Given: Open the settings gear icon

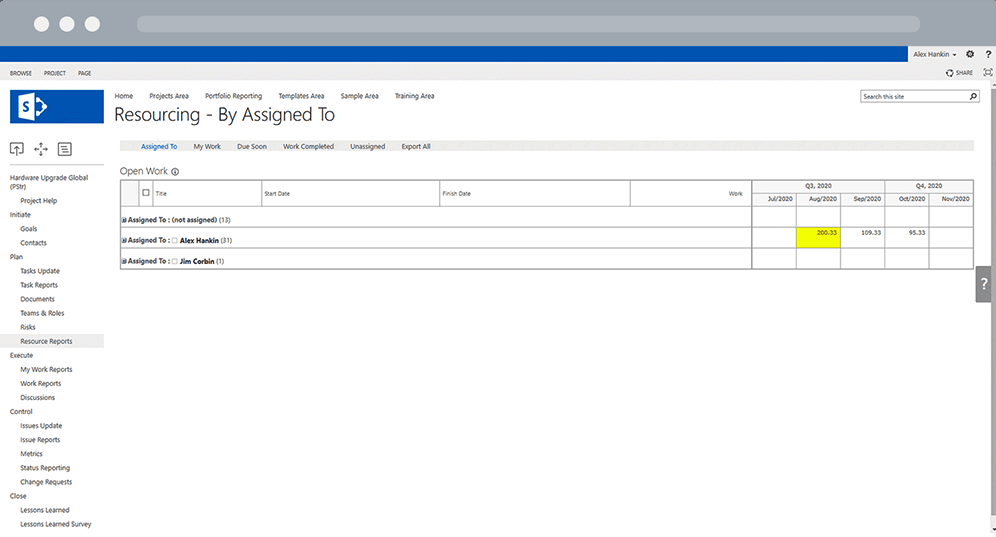Looking at the screenshot, I should tap(970, 54).
